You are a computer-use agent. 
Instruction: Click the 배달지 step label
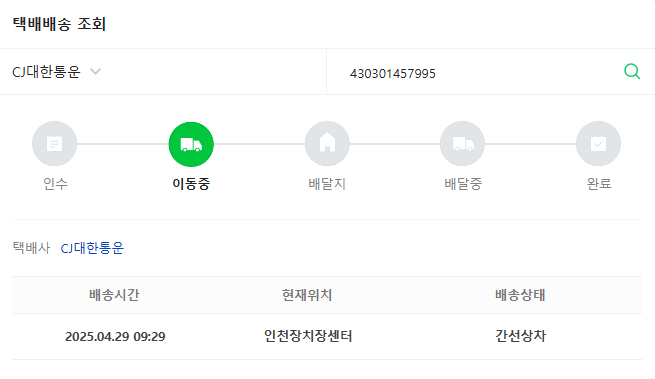[327, 183]
